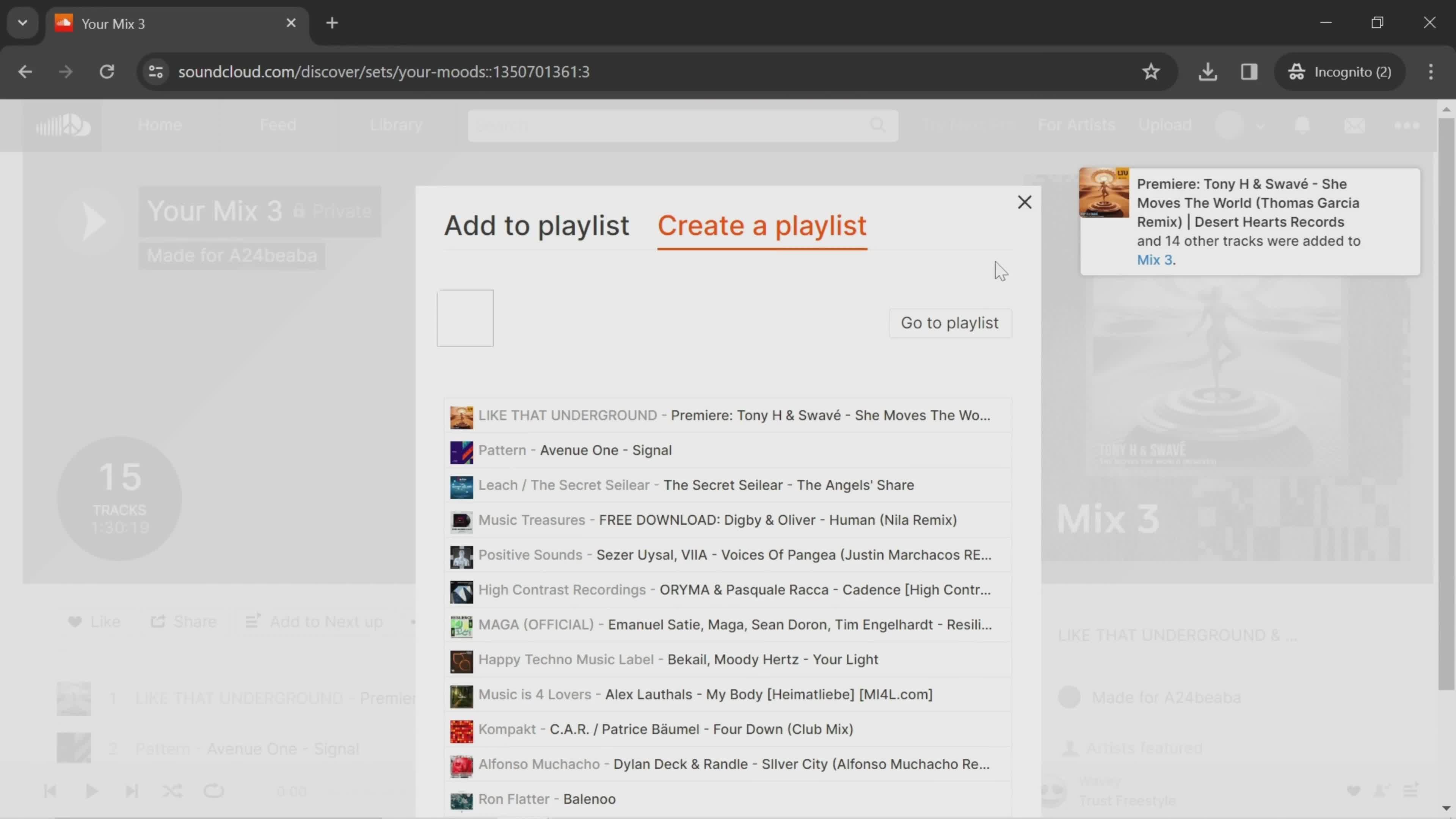Open the tab search dropdown
Viewport: 1456px width, 819px height.
(23, 23)
